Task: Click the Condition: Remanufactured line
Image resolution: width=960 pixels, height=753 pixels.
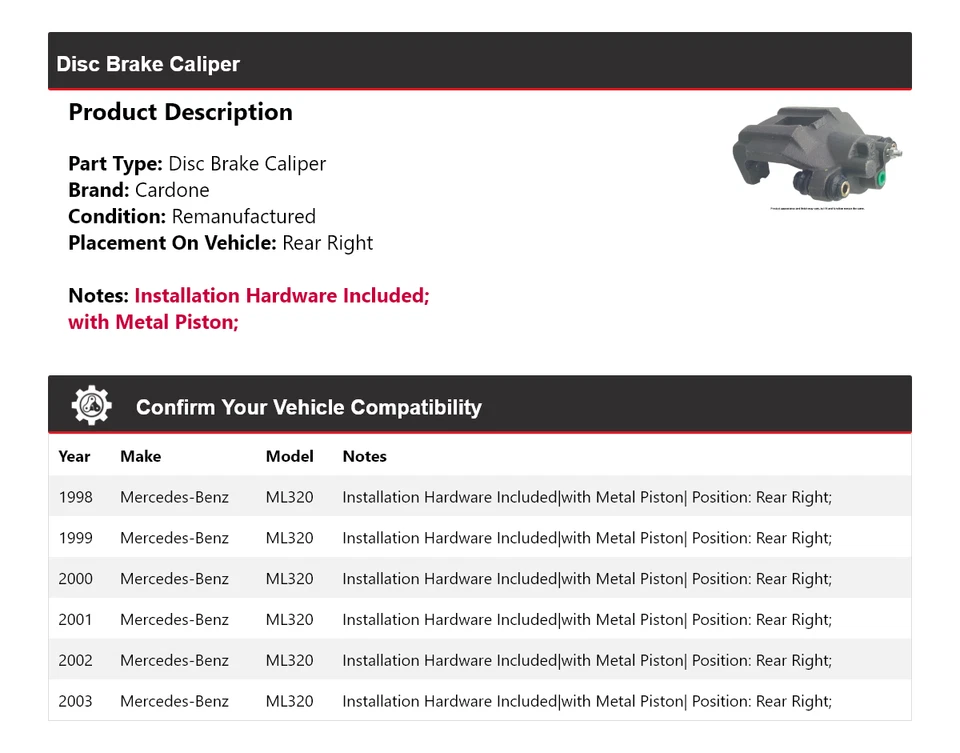Action: click(x=192, y=216)
